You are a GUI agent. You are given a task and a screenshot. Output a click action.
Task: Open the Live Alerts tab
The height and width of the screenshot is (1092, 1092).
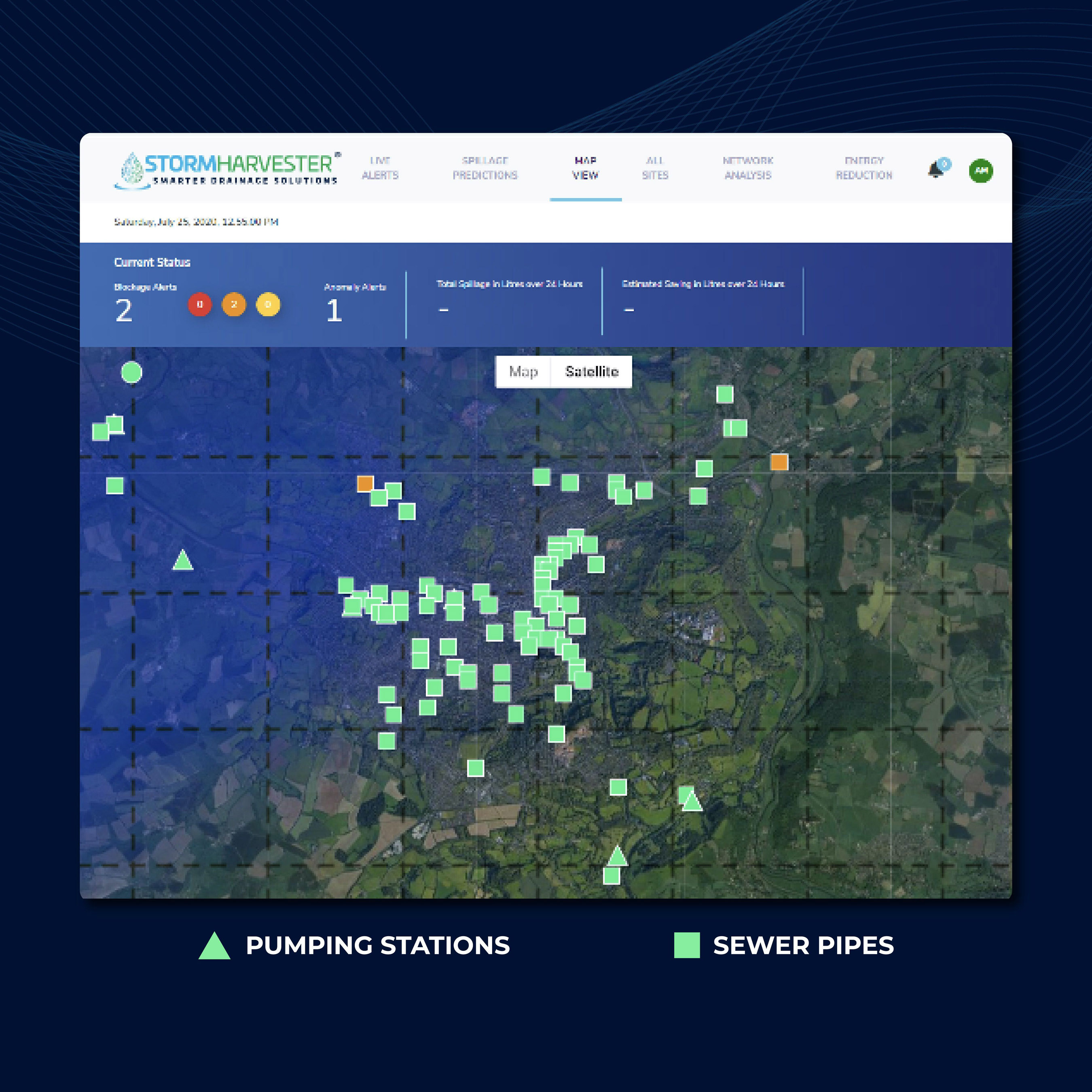click(380, 168)
